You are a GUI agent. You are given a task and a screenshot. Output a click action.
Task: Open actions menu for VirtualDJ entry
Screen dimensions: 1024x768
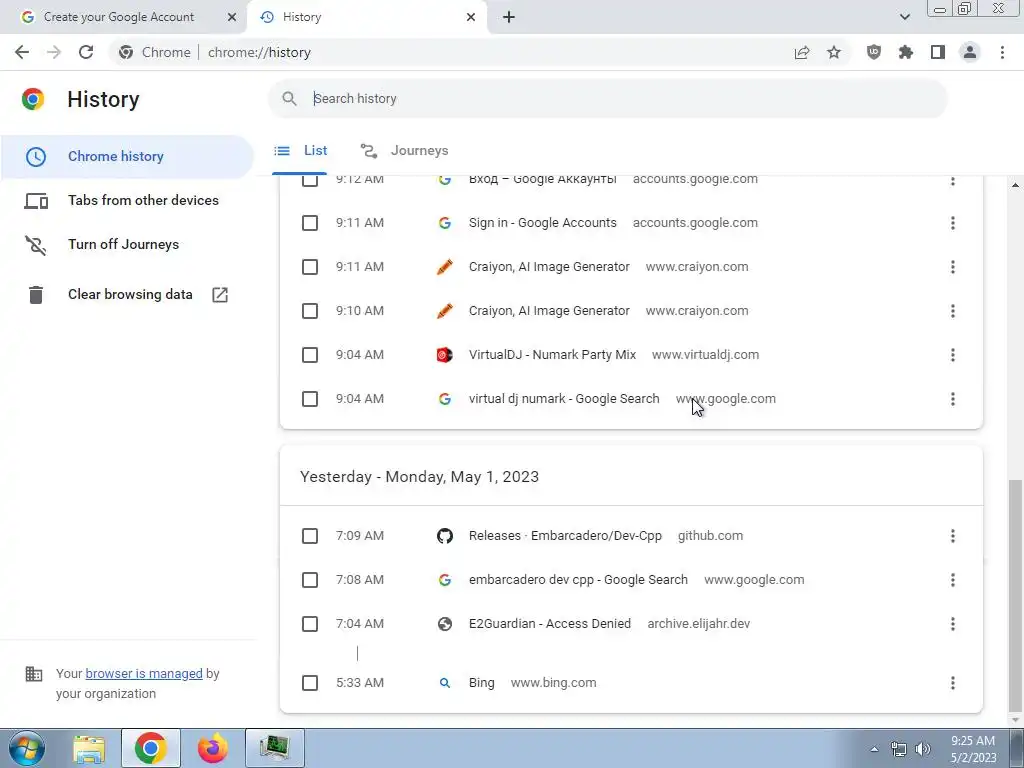tap(953, 355)
